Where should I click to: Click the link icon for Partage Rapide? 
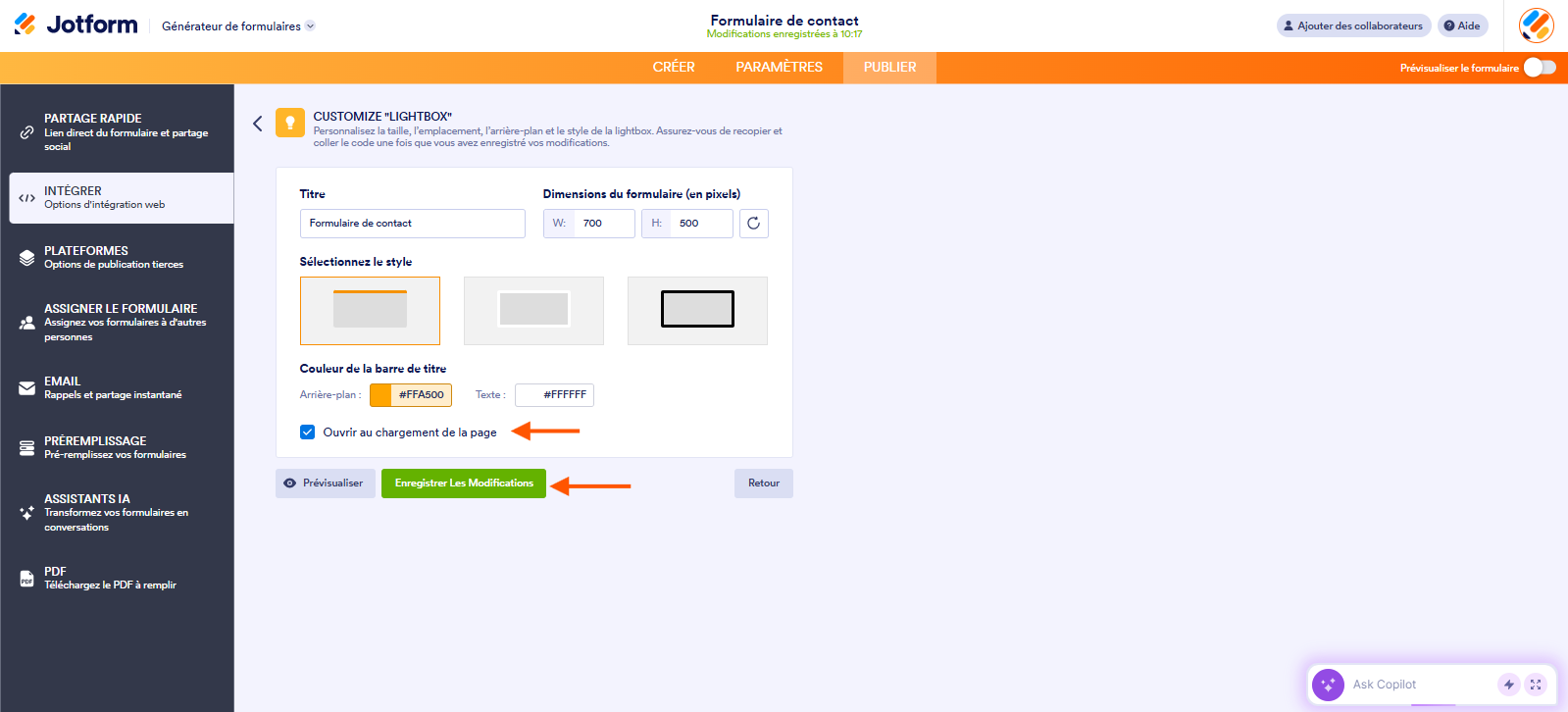click(x=27, y=132)
